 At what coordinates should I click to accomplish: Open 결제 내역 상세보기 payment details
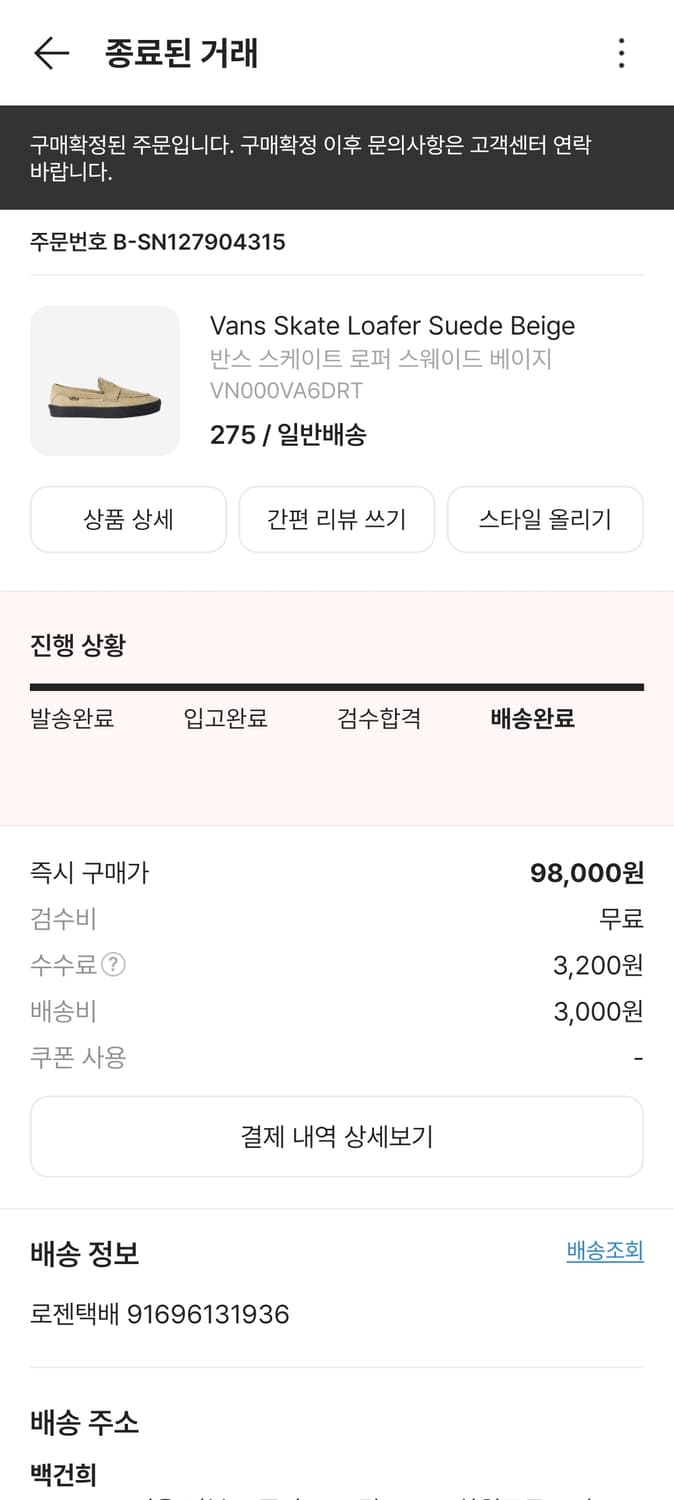pos(337,1137)
